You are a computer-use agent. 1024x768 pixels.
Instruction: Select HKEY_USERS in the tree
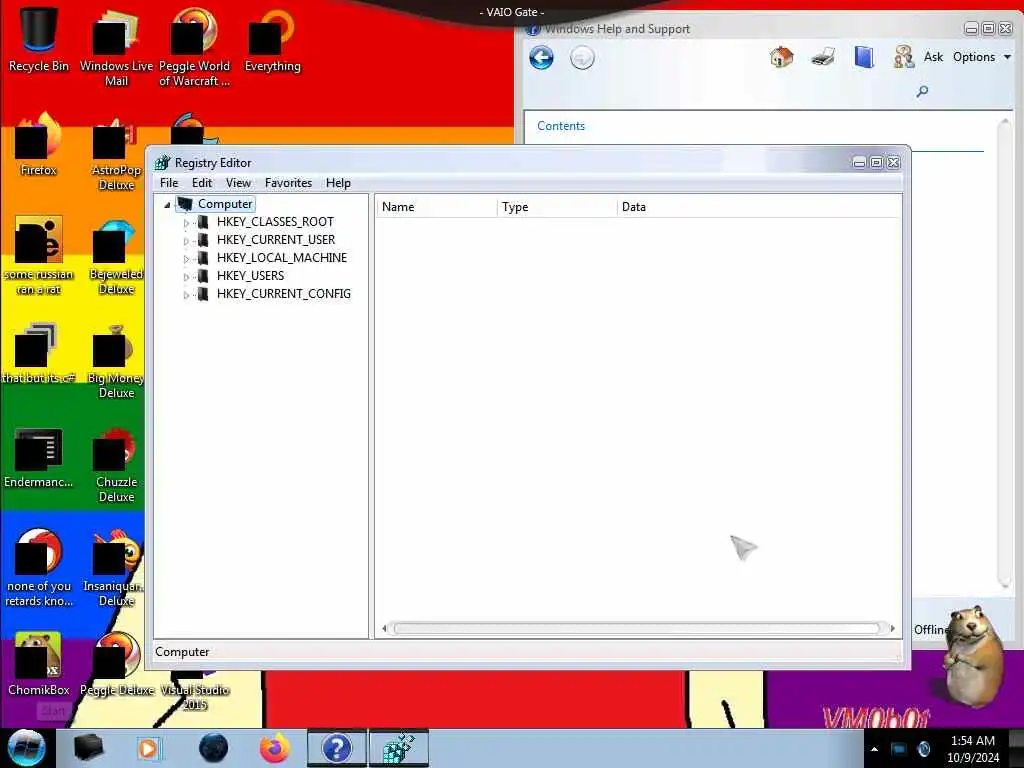click(250, 276)
